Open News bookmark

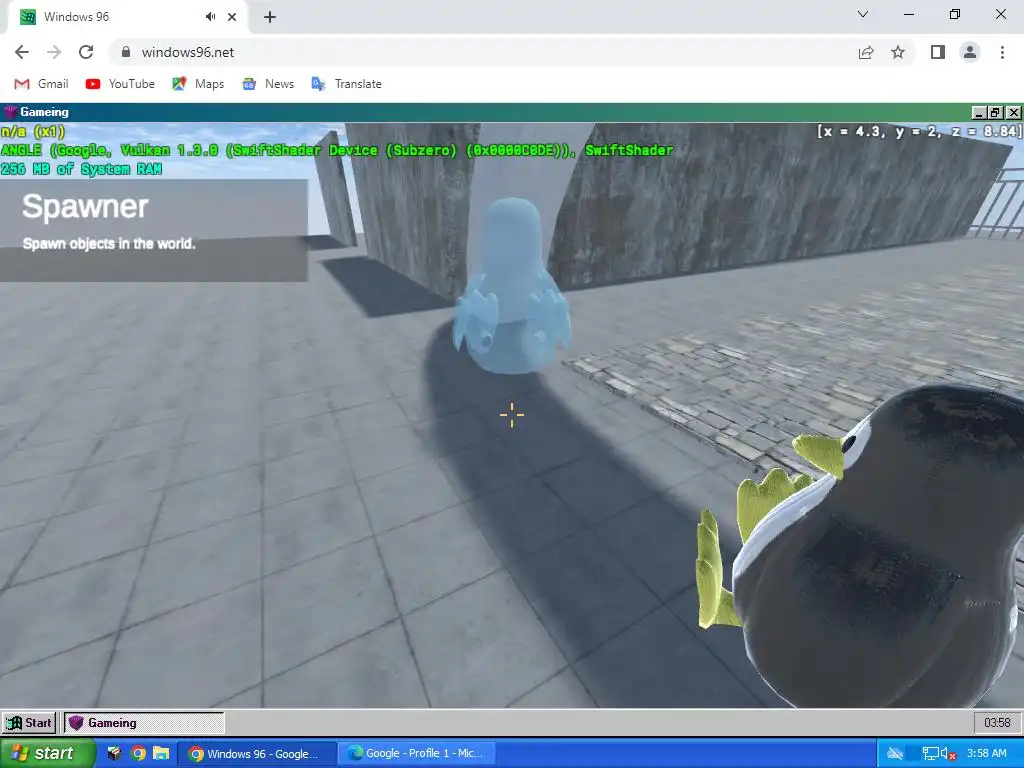(x=268, y=84)
